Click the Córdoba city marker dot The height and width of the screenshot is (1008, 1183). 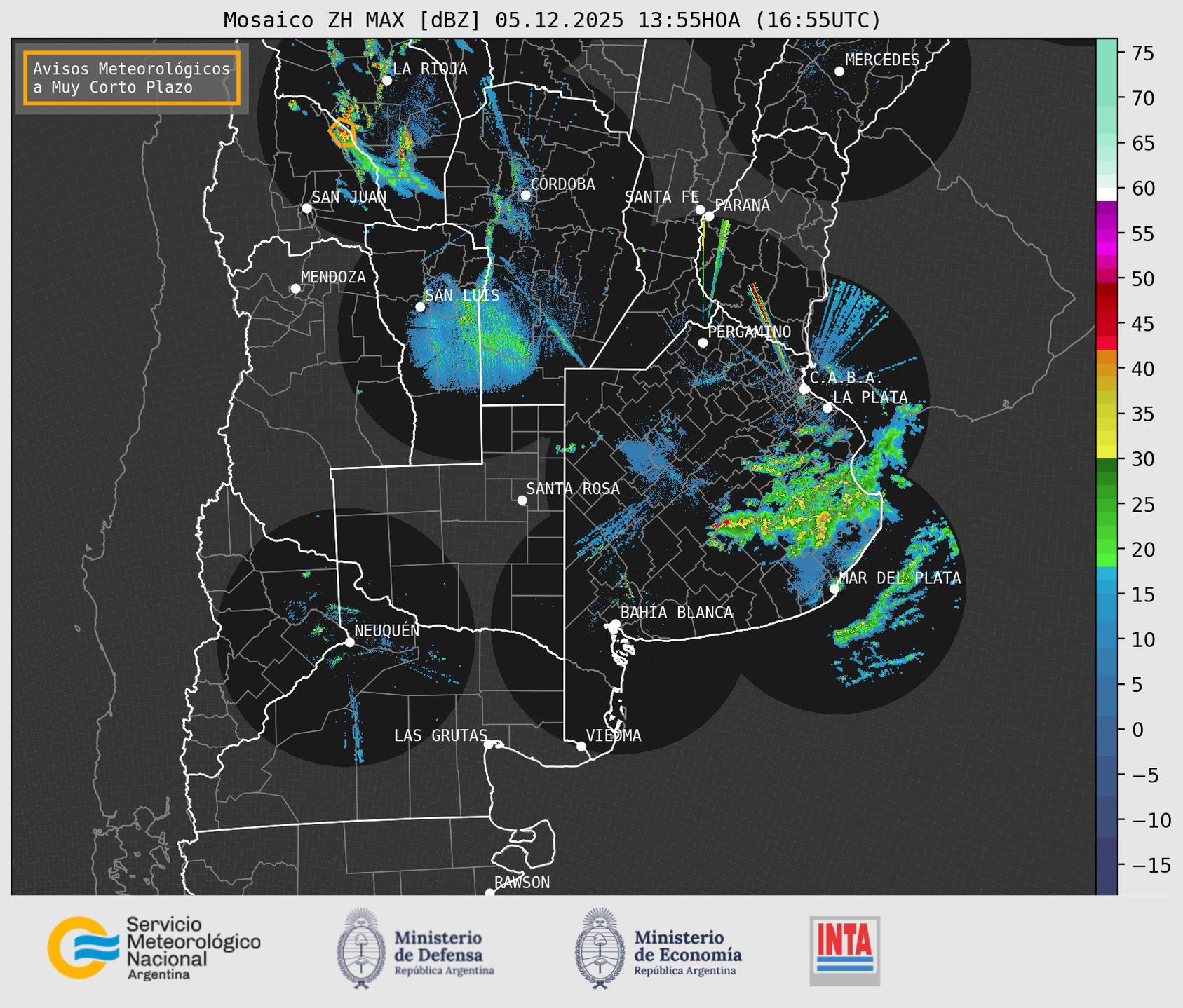(525, 195)
